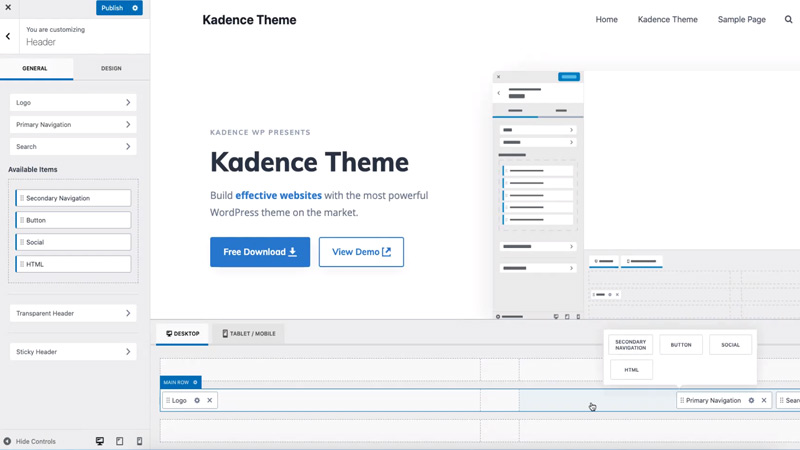Click the Free Download button

260,252
